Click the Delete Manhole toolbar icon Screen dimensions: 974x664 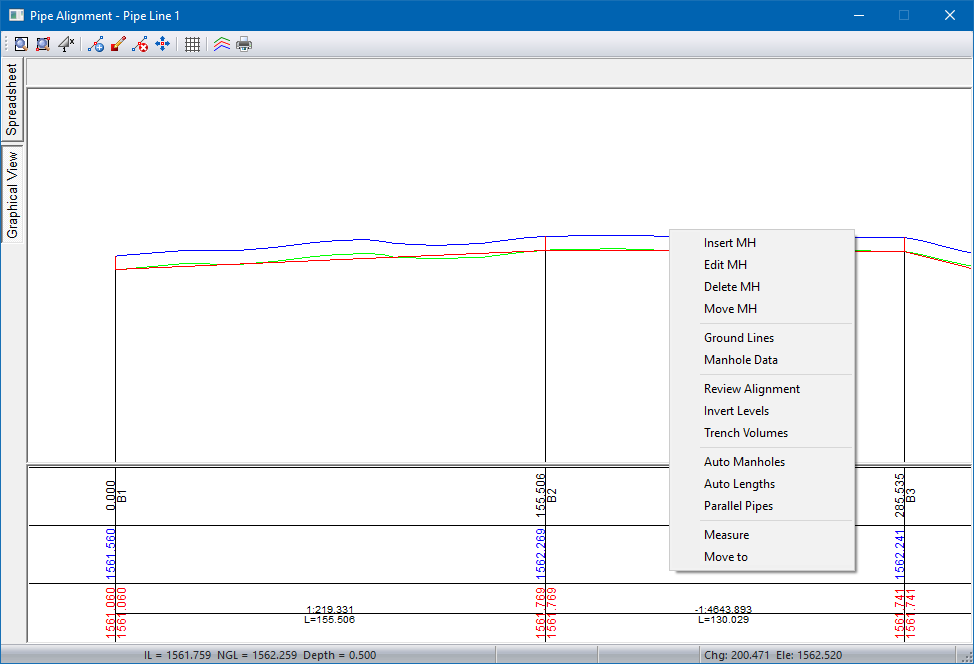point(140,44)
